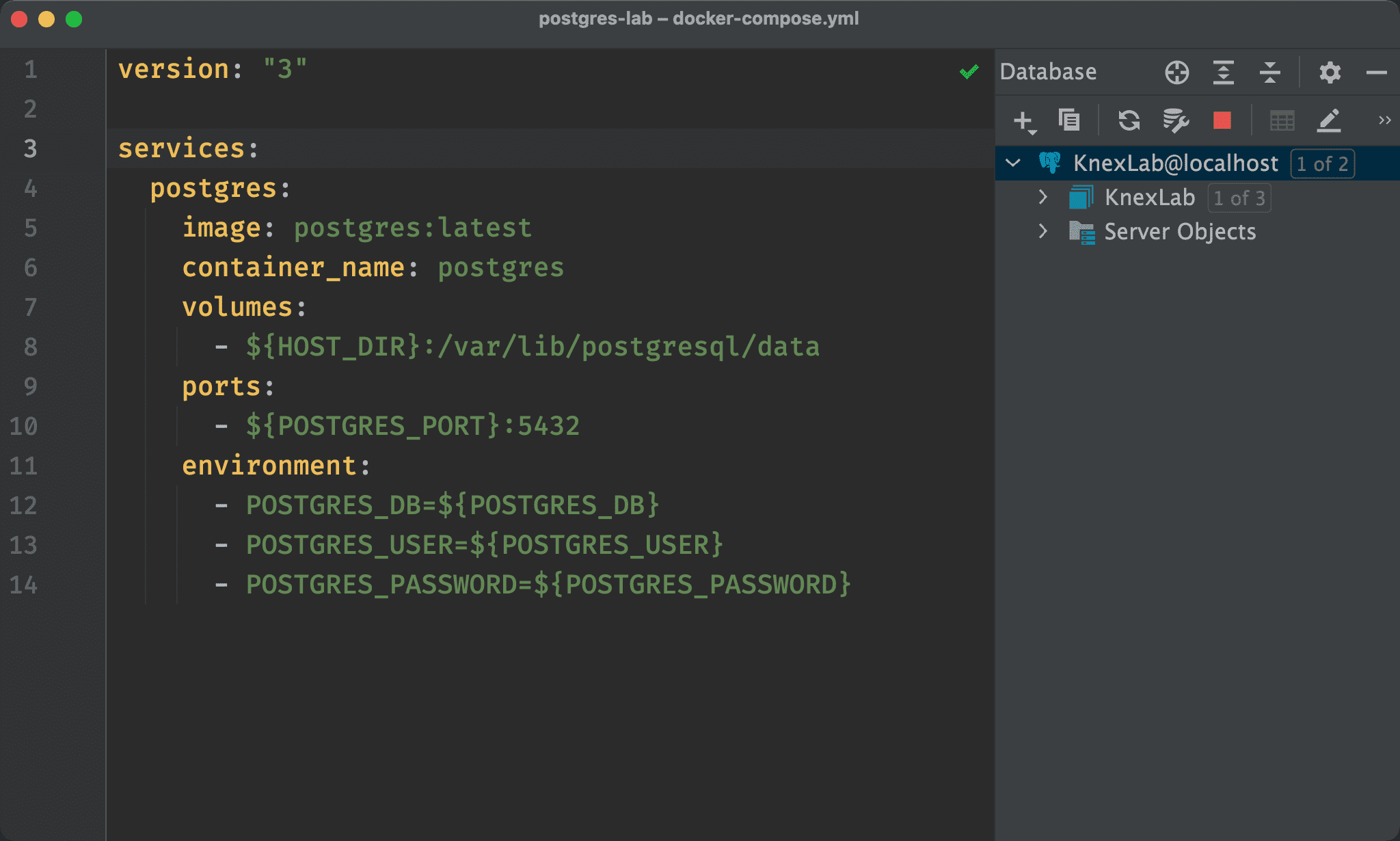This screenshot has width=1400, height=841.
Task: Add a new data source with the plus icon
Action: click(1024, 121)
